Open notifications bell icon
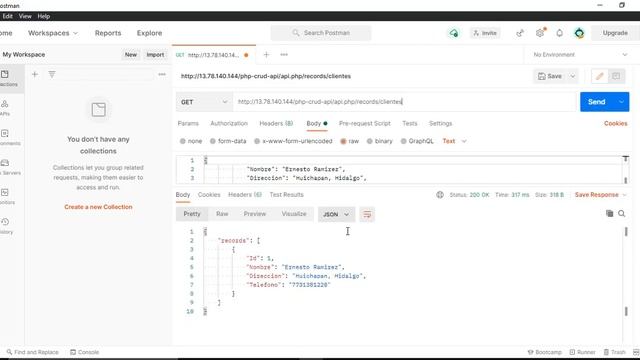Screen dimensions: 640x360 point(560,33)
